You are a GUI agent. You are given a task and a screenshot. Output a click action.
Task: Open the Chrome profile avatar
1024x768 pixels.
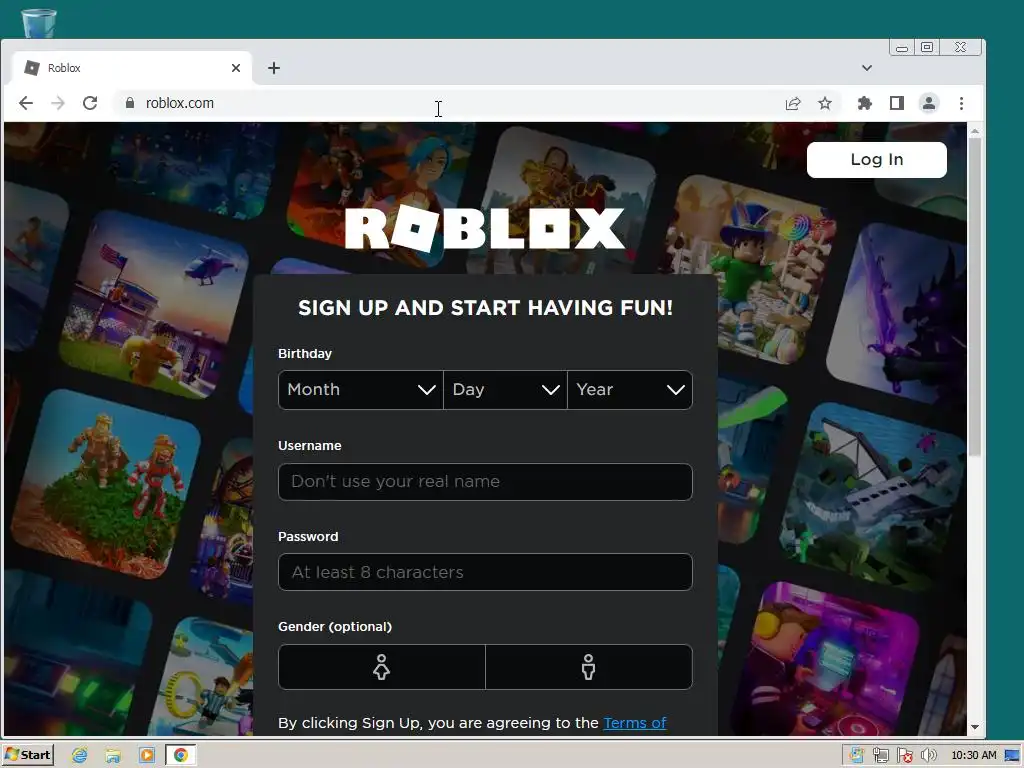click(929, 103)
